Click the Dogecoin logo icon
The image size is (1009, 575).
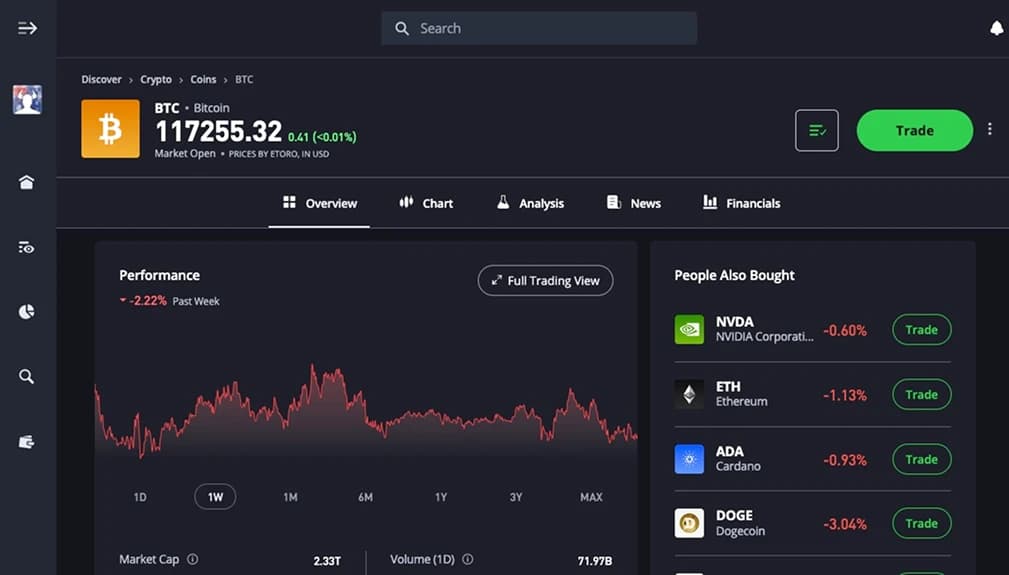pyautogui.click(x=689, y=524)
